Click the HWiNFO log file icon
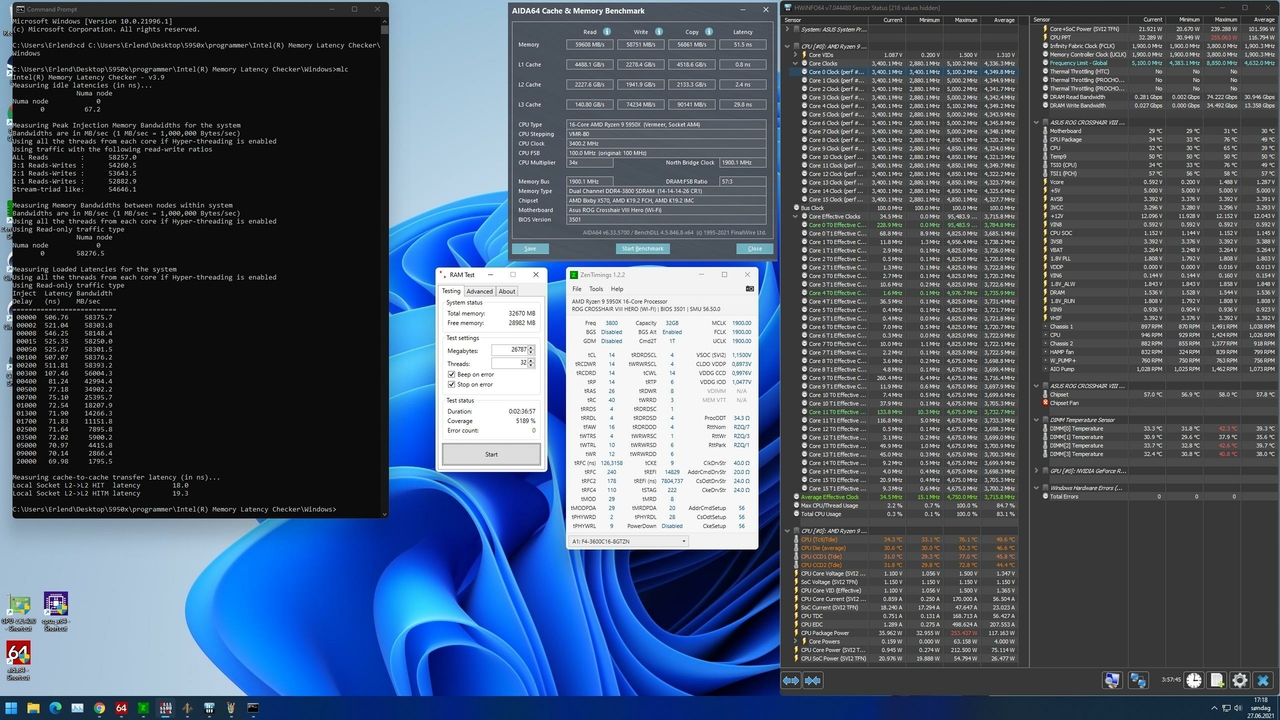Image resolution: width=1280 pixels, height=720 pixels. click(1217, 681)
